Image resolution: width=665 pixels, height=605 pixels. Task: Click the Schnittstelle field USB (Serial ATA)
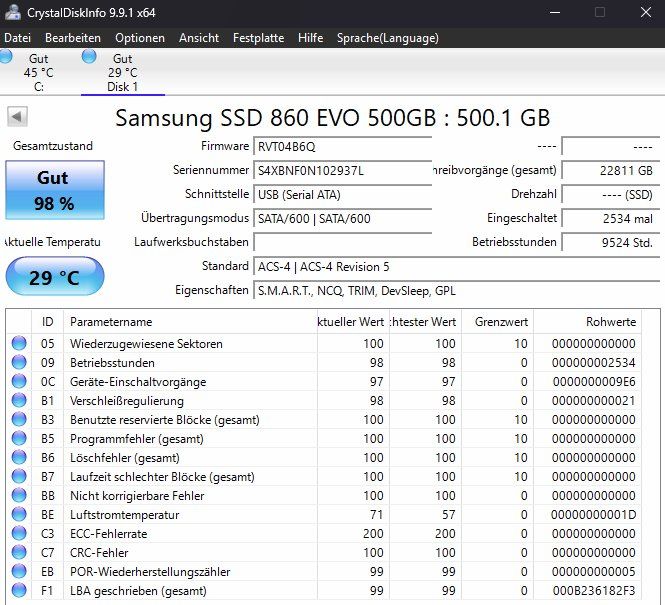[342, 195]
